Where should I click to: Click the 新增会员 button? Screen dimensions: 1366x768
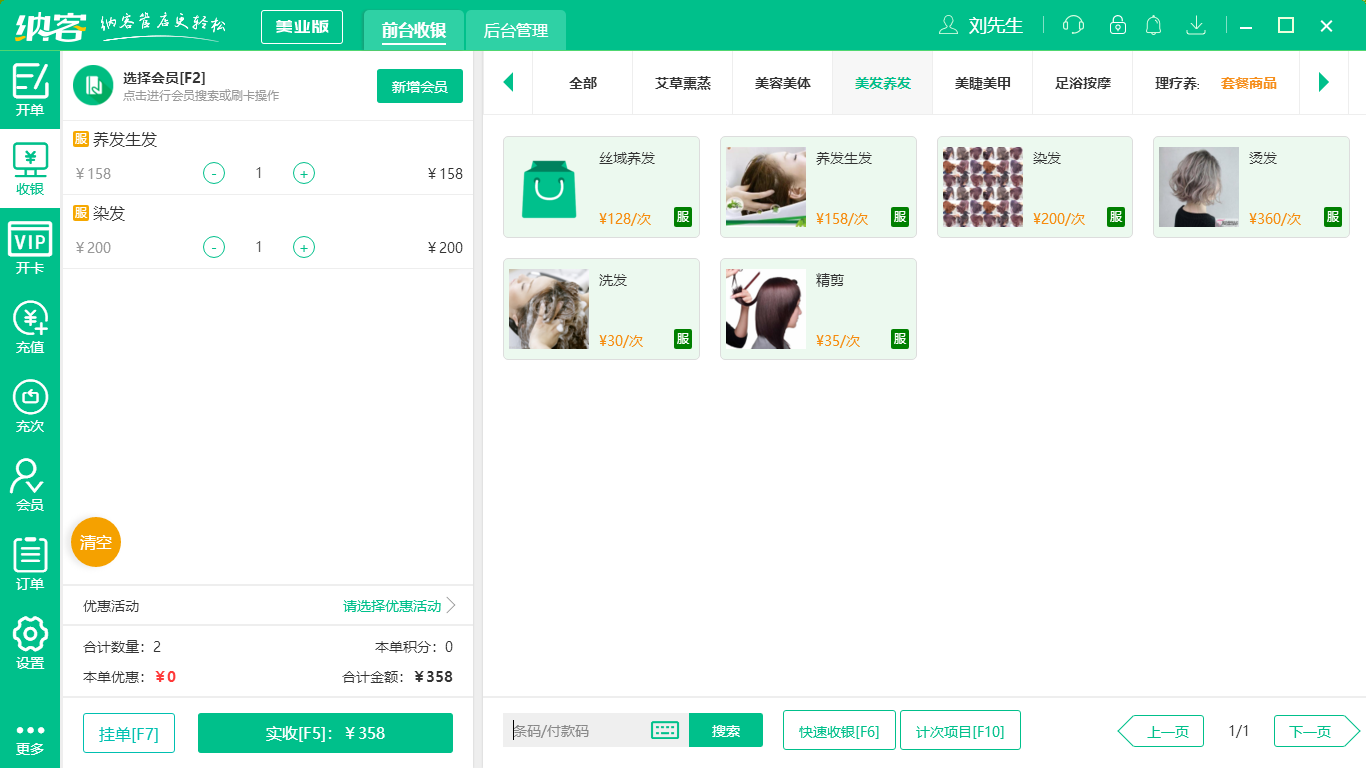(x=419, y=87)
